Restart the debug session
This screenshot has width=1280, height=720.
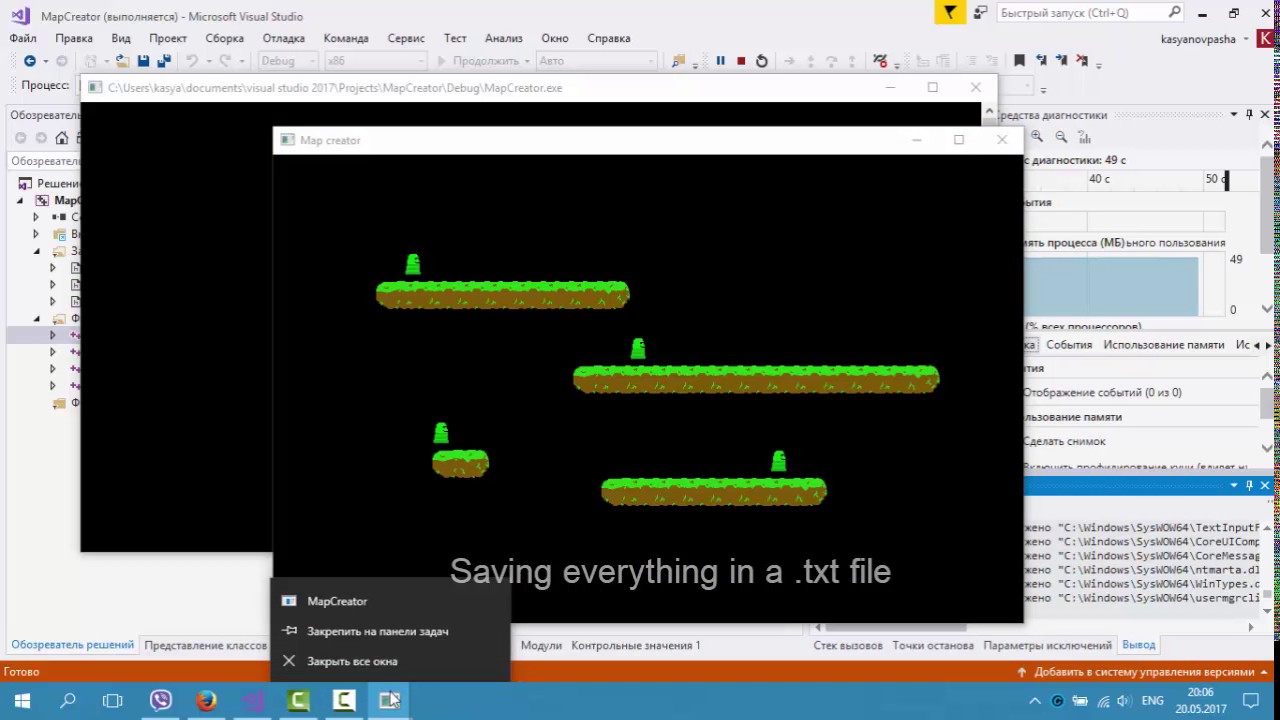coord(762,61)
